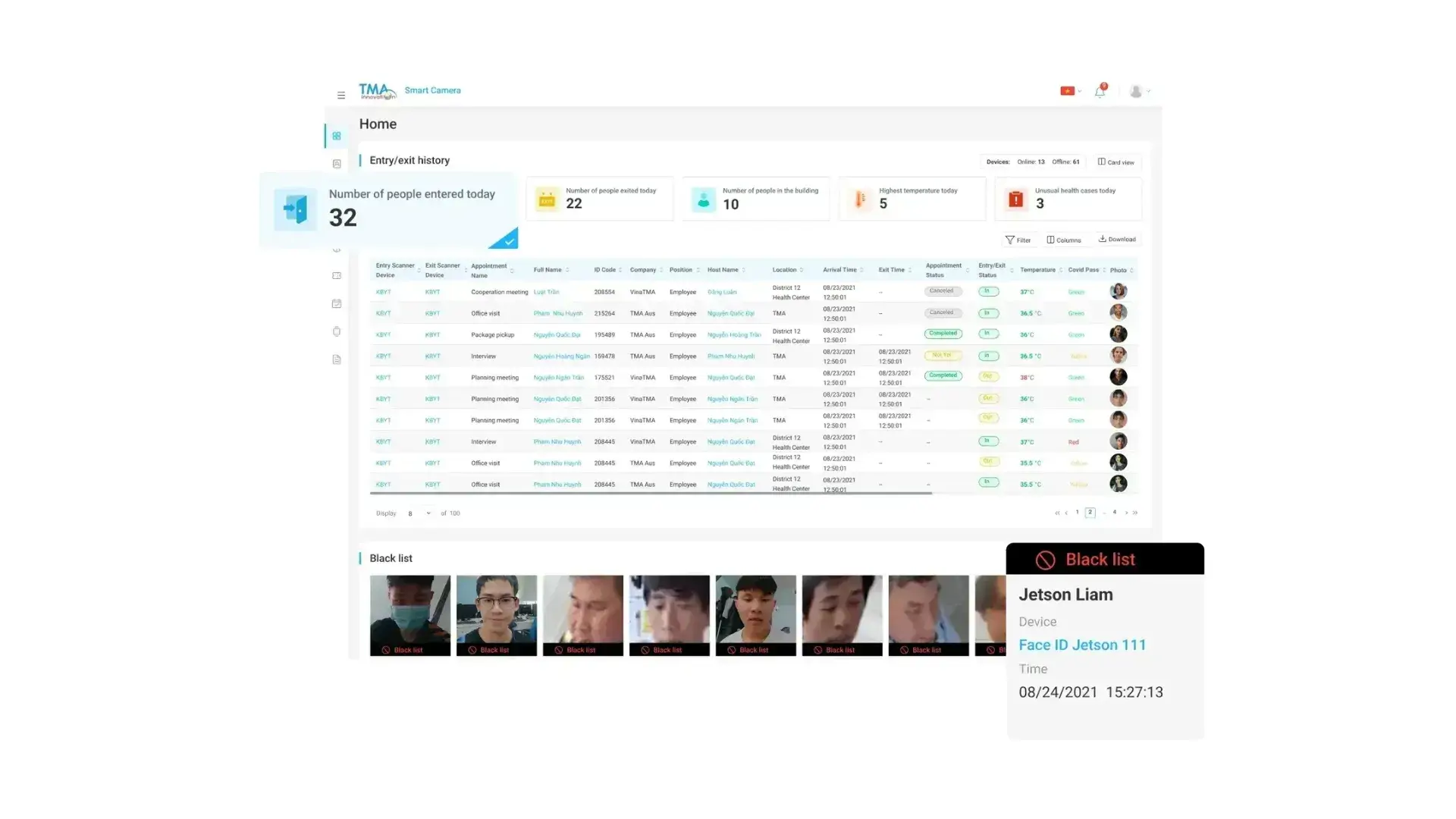Open photo avatar in Cooperation meeting row
Image resolution: width=1456 pixels, height=819 pixels.
(x=1118, y=291)
